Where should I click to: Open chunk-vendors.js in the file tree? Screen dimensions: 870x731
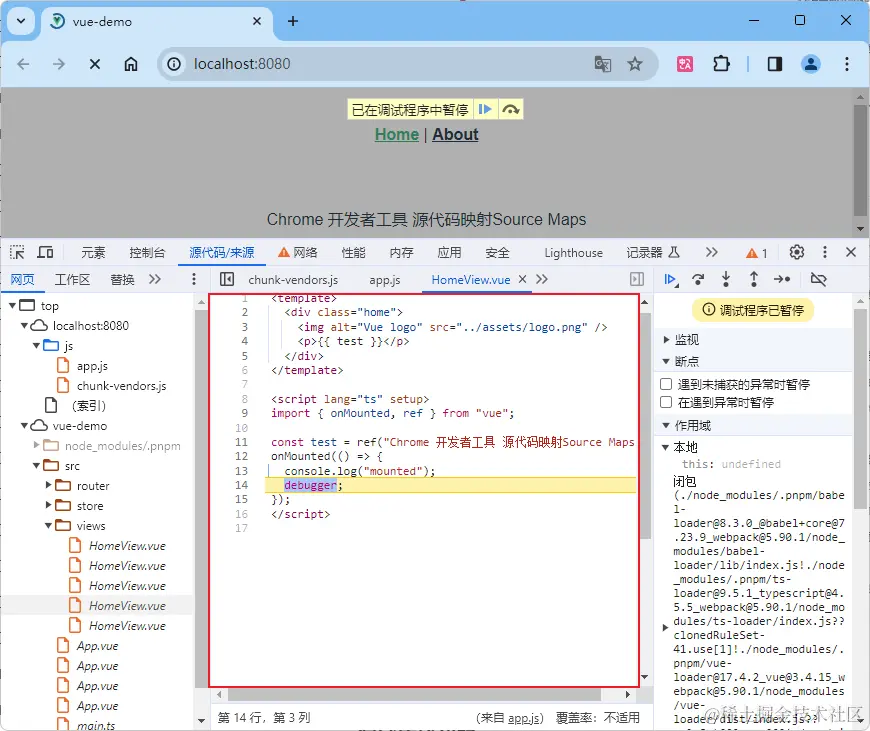pyautogui.click(x=121, y=386)
